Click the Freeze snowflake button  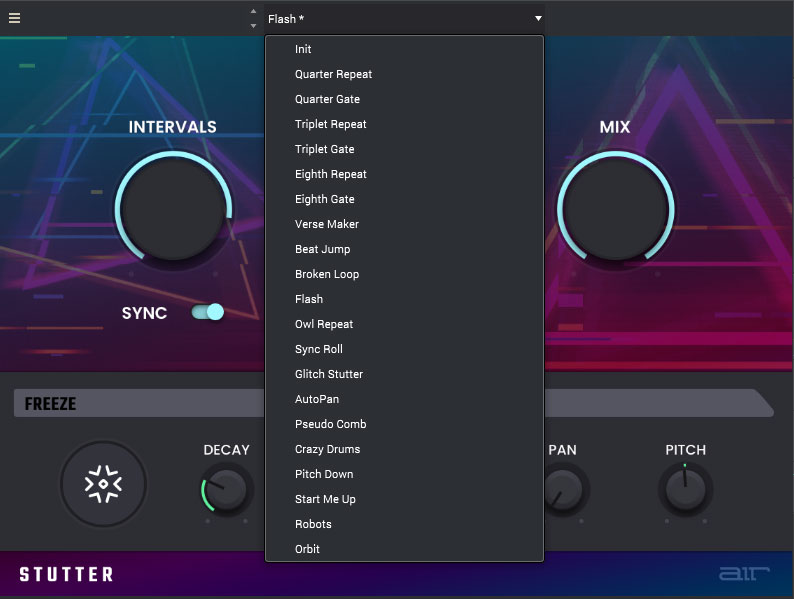coord(103,484)
